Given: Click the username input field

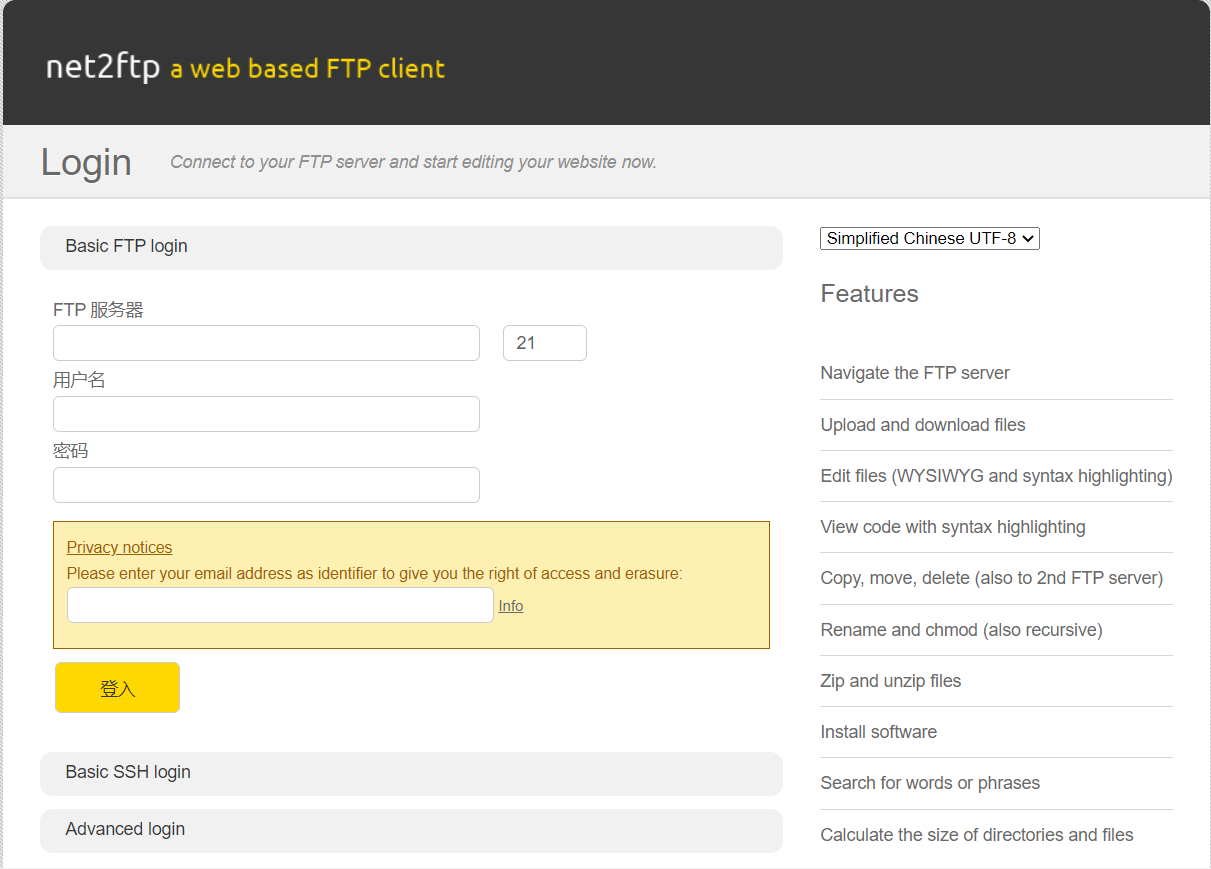Looking at the screenshot, I should (x=266, y=414).
